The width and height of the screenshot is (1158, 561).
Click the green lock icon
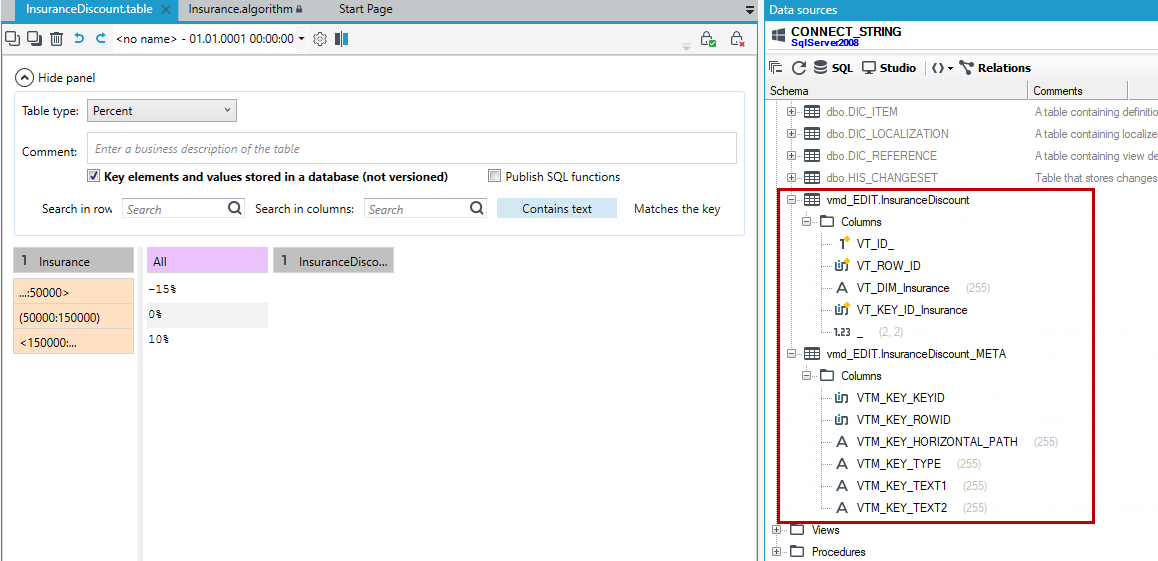coord(708,39)
